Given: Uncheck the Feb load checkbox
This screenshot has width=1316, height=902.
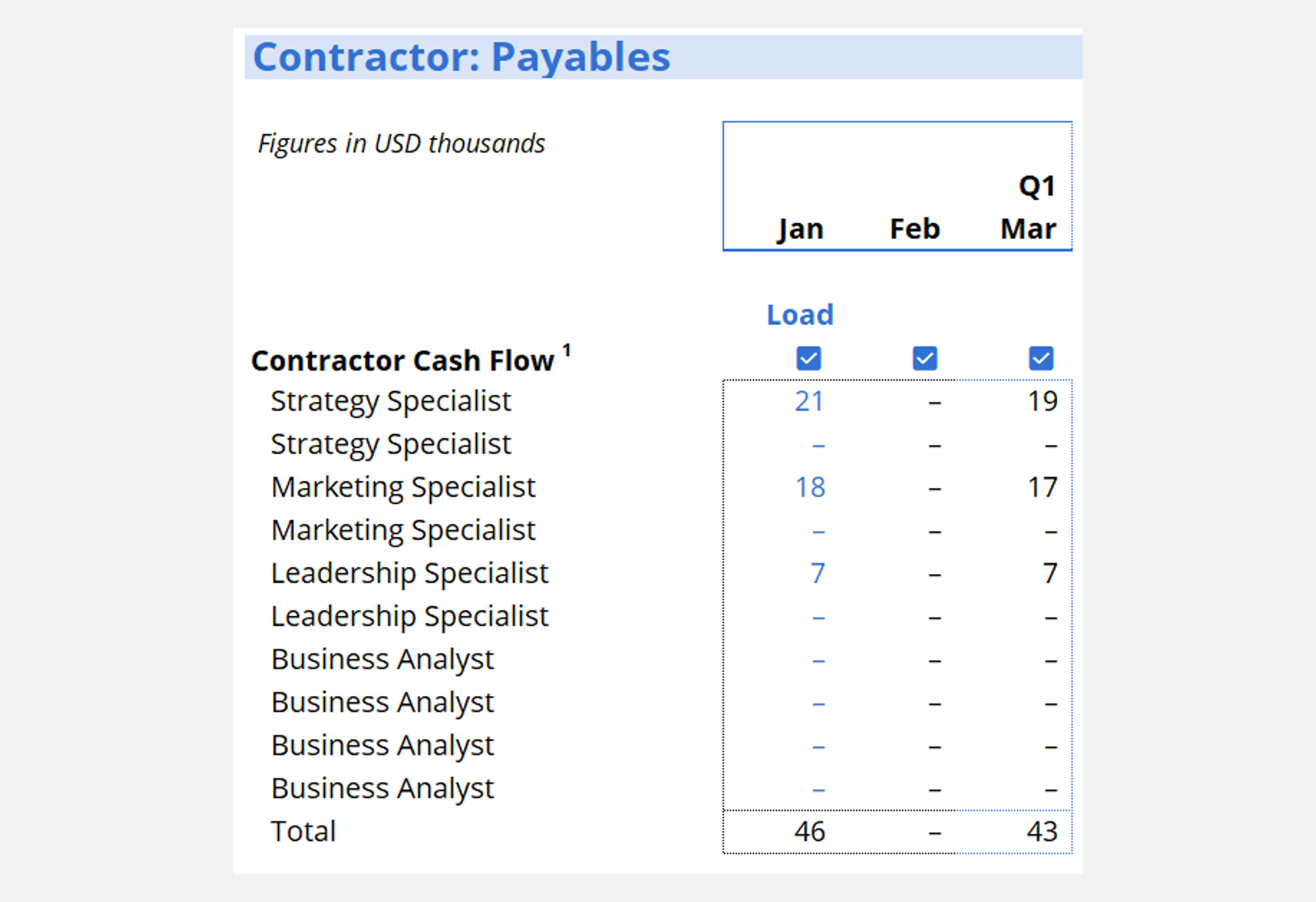Looking at the screenshot, I should [925, 358].
